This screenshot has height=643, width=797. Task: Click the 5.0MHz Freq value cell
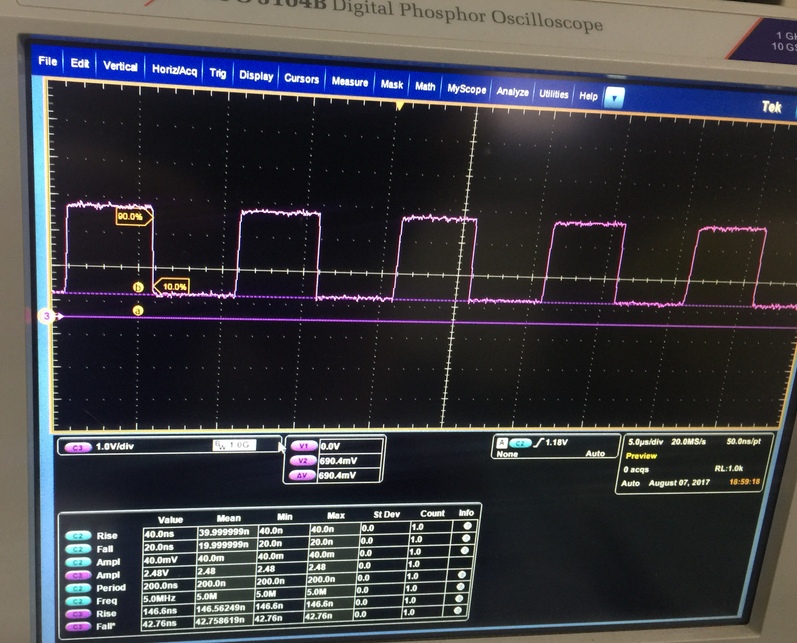(168, 598)
